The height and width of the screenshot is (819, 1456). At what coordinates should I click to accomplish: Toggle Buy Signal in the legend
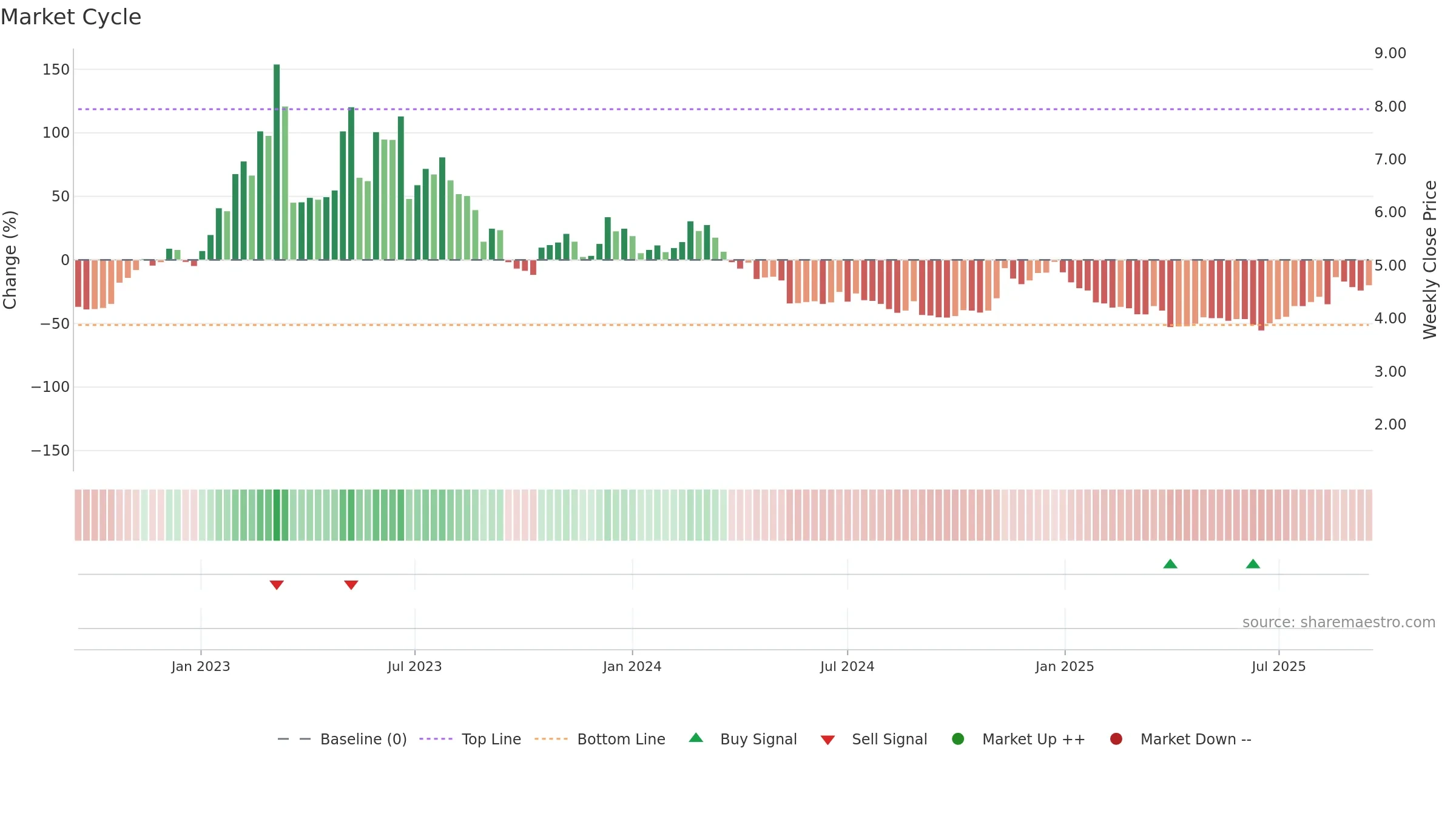coord(743,739)
